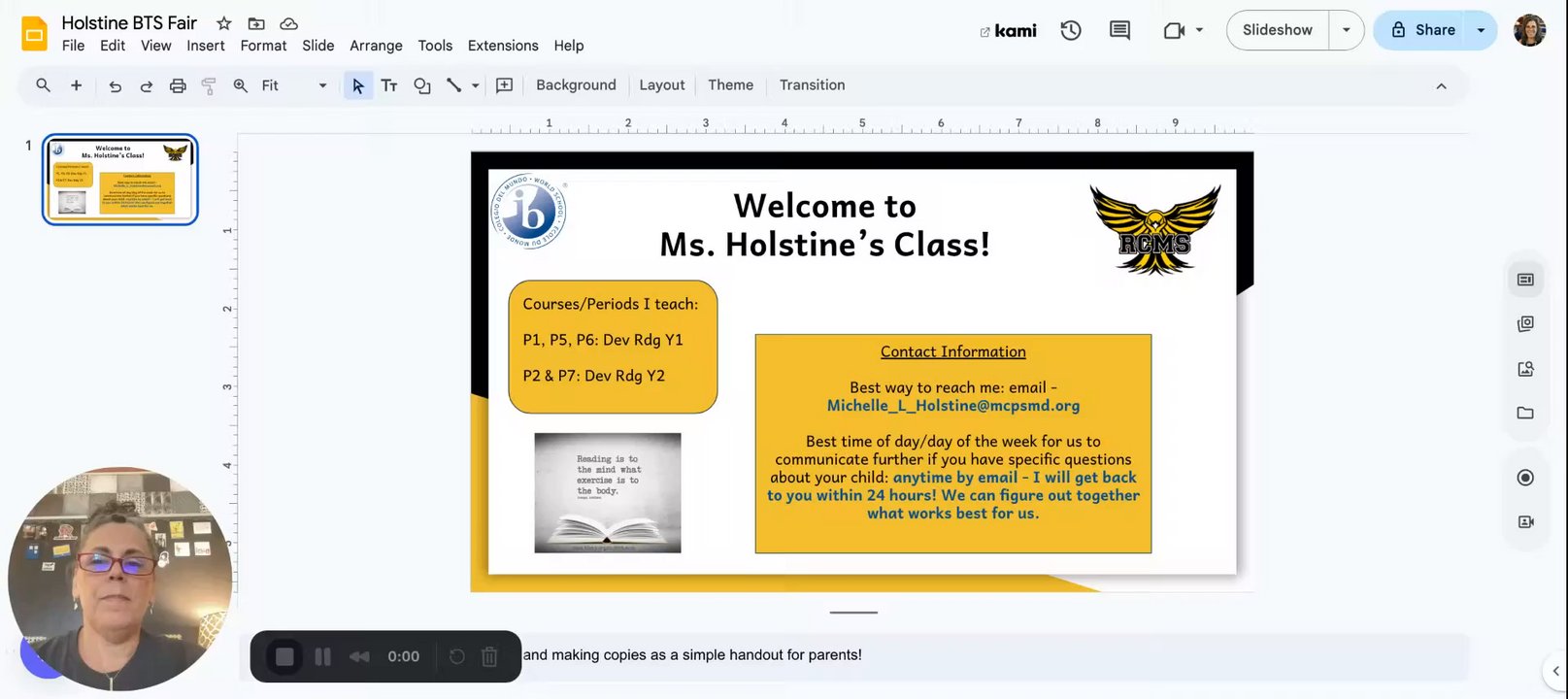The image size is (1568, 699).
Task: Stop the screen recording
Action: [x=284, y=657]
